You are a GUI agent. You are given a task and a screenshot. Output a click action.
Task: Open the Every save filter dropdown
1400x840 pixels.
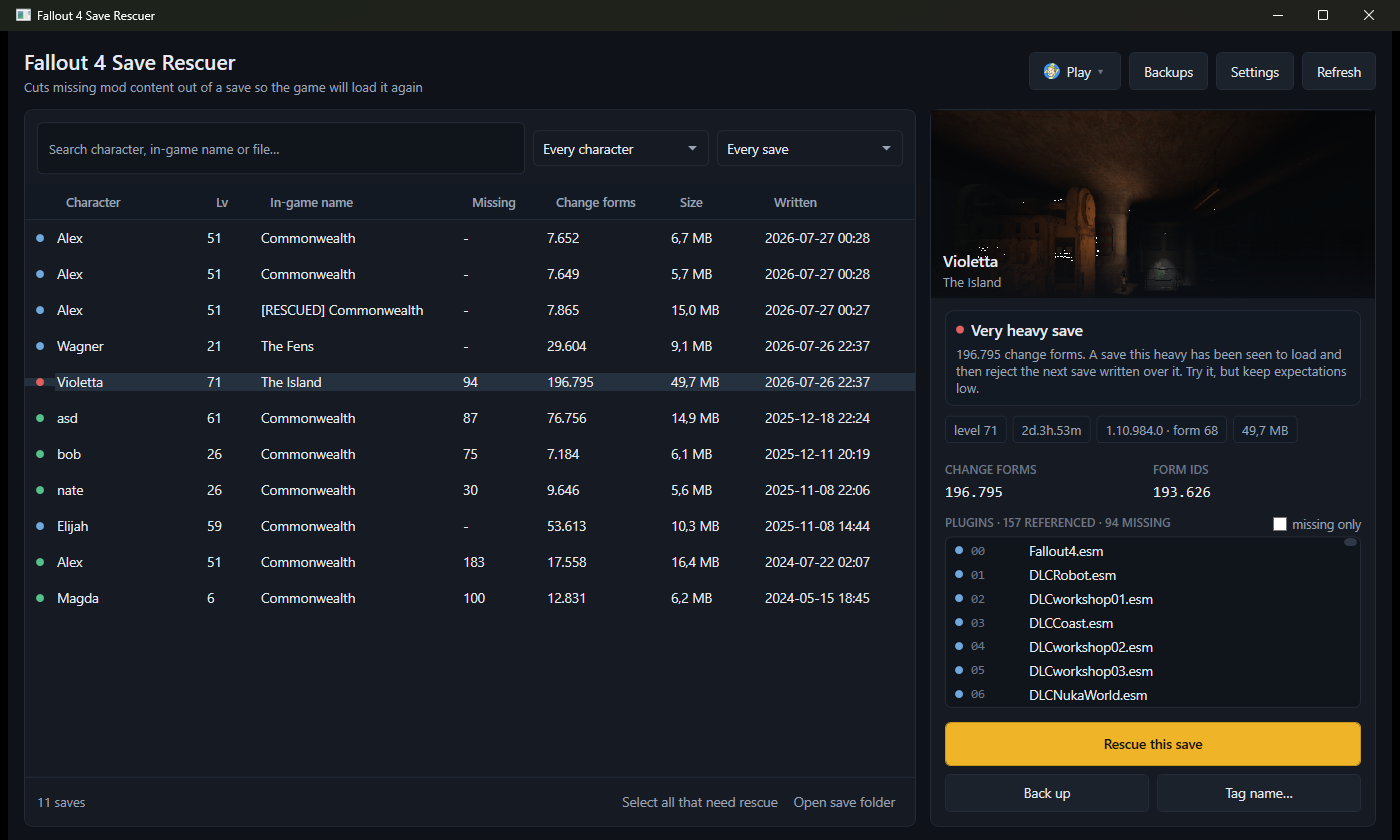(810, 149)
